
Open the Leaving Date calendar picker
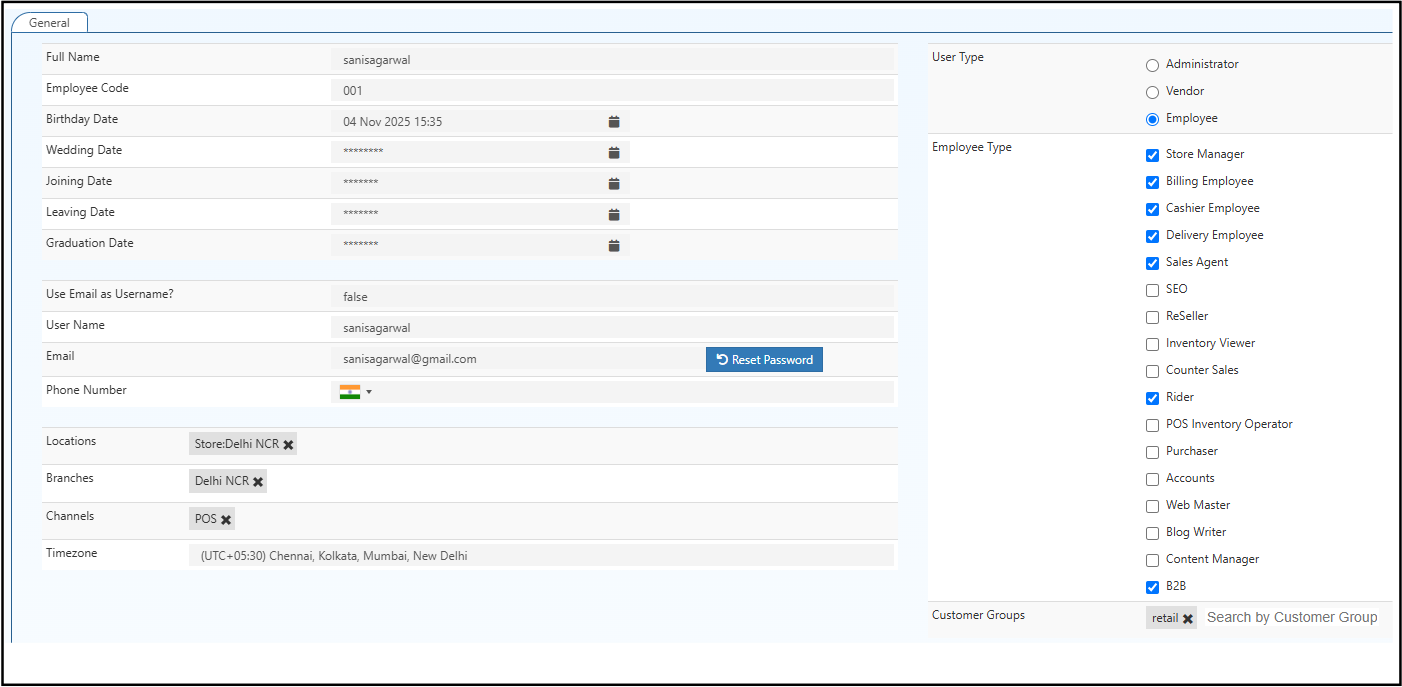coord(613,214)
